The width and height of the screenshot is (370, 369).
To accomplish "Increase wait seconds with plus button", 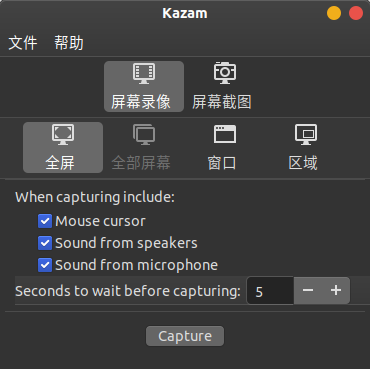I will [x=336, y=290].
